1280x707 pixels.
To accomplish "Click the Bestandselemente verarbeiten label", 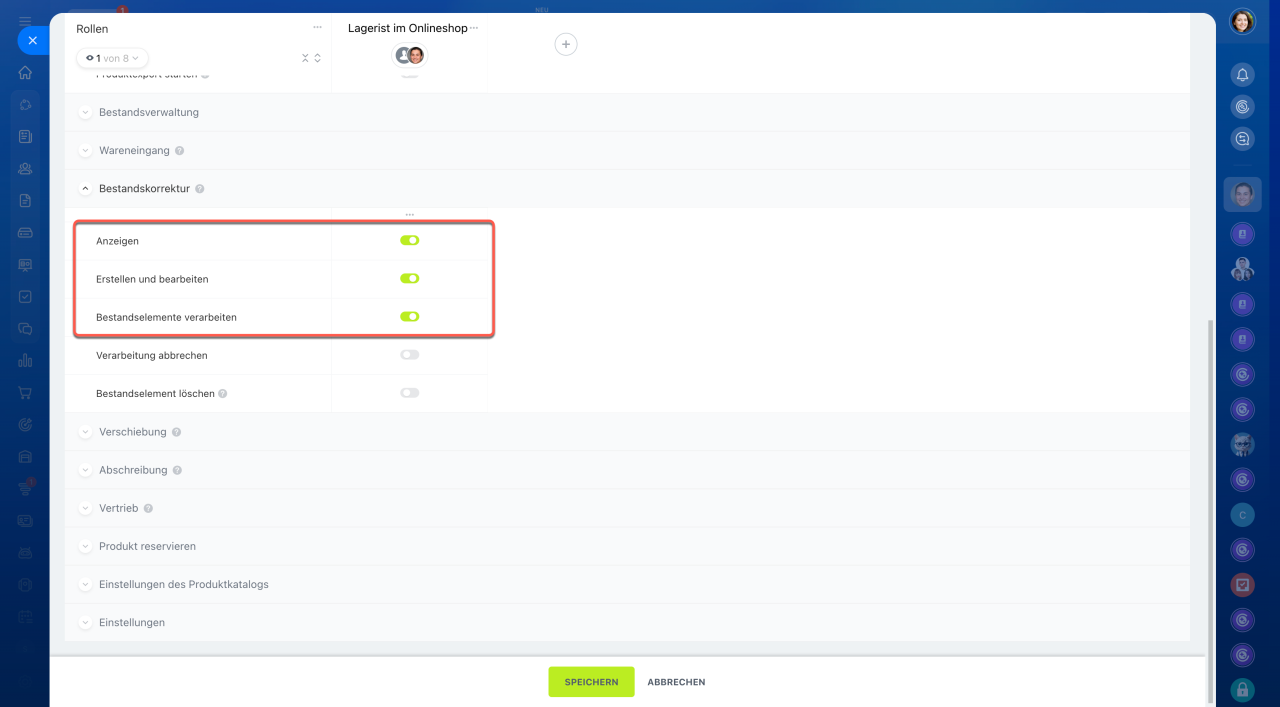I will 166,317.
